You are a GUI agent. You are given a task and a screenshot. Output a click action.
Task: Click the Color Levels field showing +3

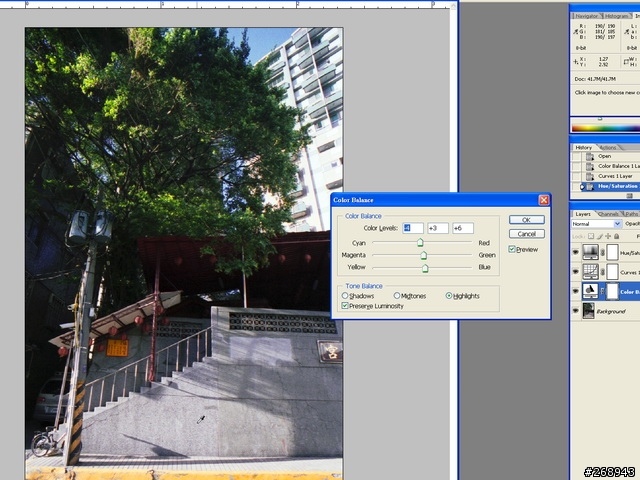coord(438,228)
